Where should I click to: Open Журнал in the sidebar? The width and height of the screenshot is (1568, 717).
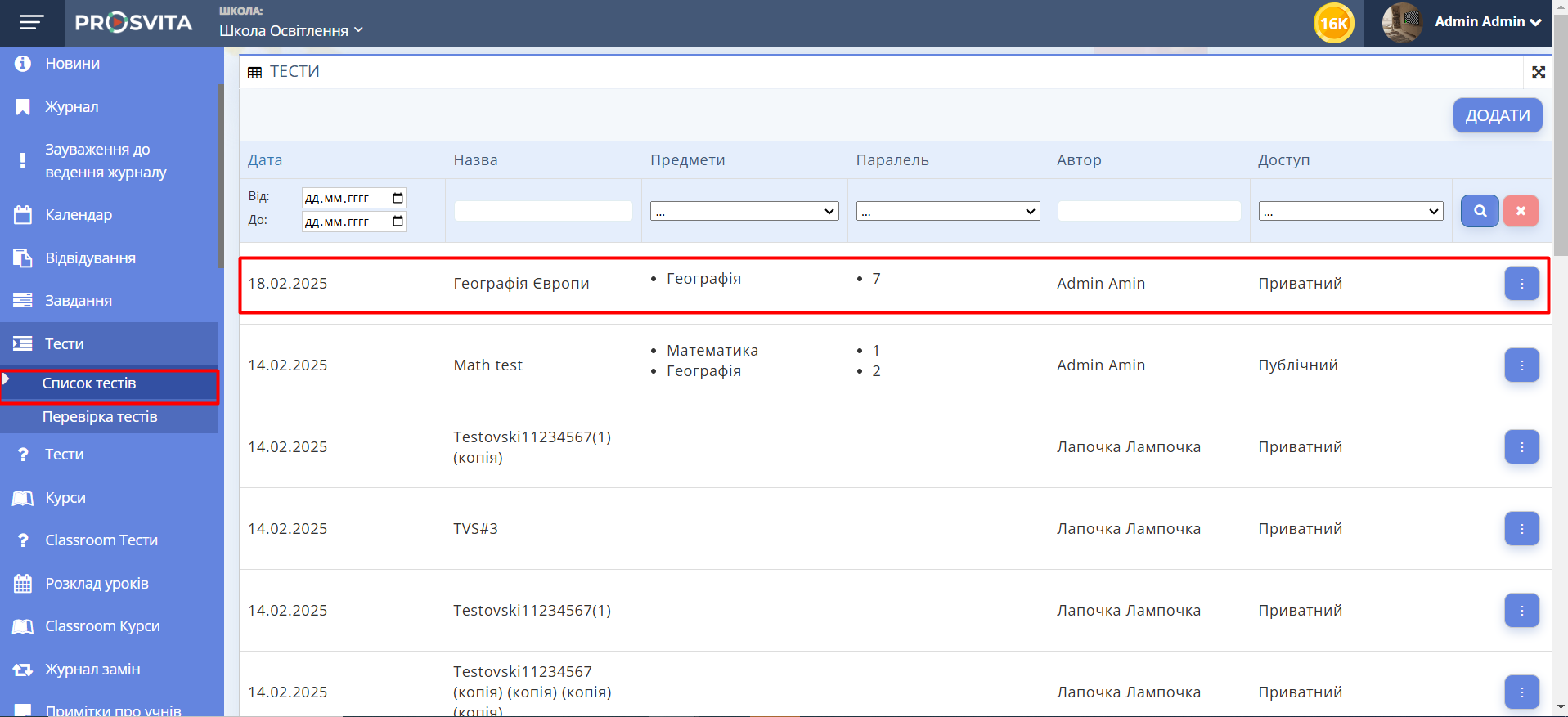pyautogui.click(x=72, y=107)
